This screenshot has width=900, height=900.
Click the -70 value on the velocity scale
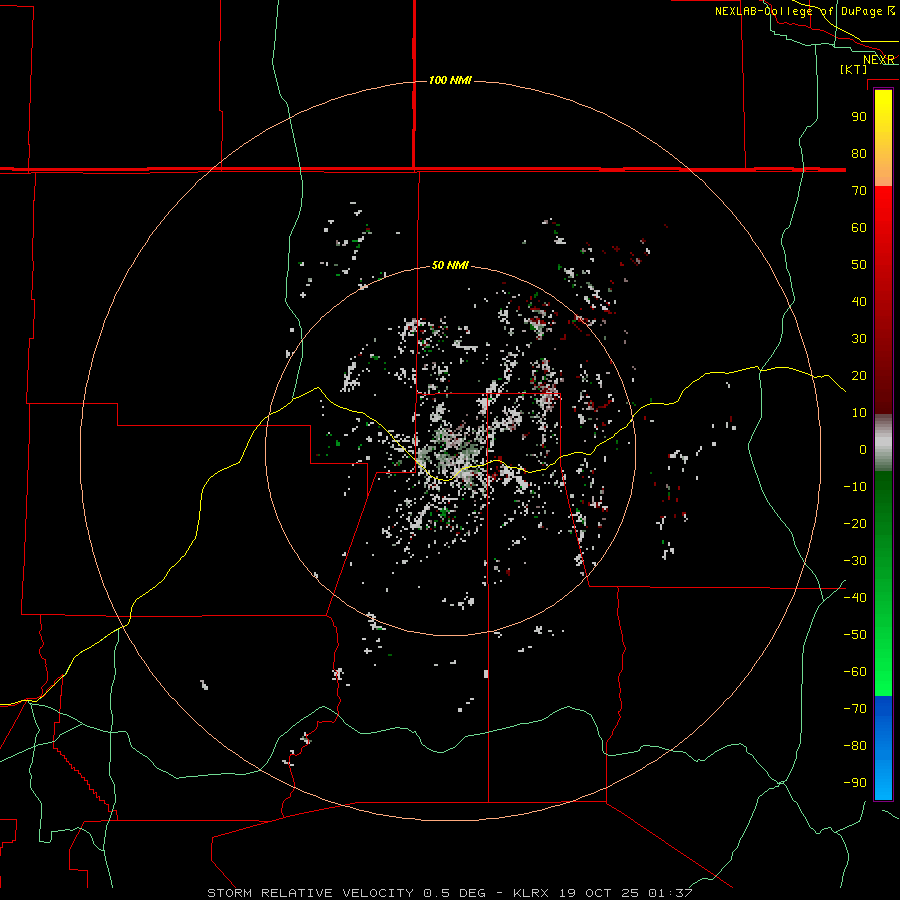[855, 708]
